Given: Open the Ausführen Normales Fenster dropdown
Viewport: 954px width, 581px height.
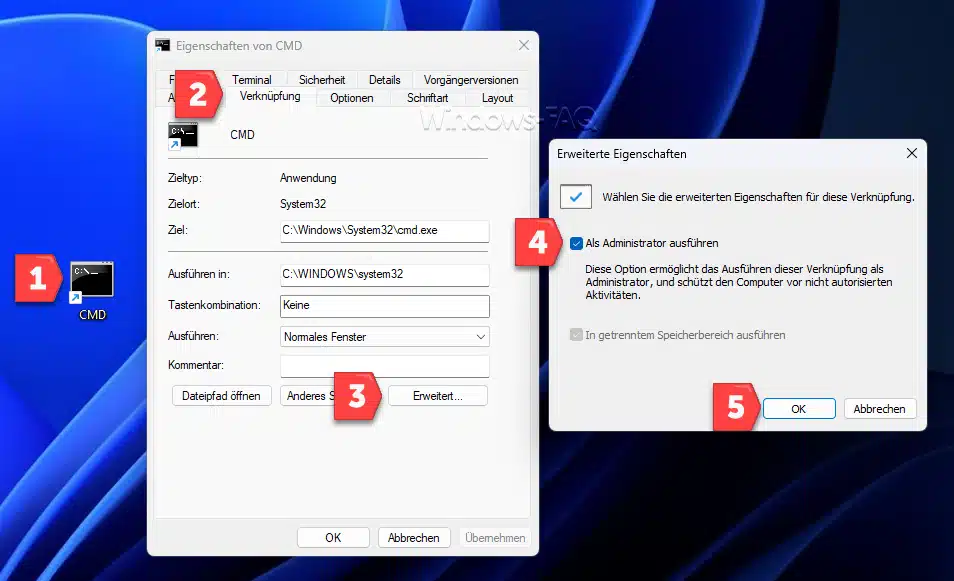Looking at the screenshot, I should click(385, 336).
